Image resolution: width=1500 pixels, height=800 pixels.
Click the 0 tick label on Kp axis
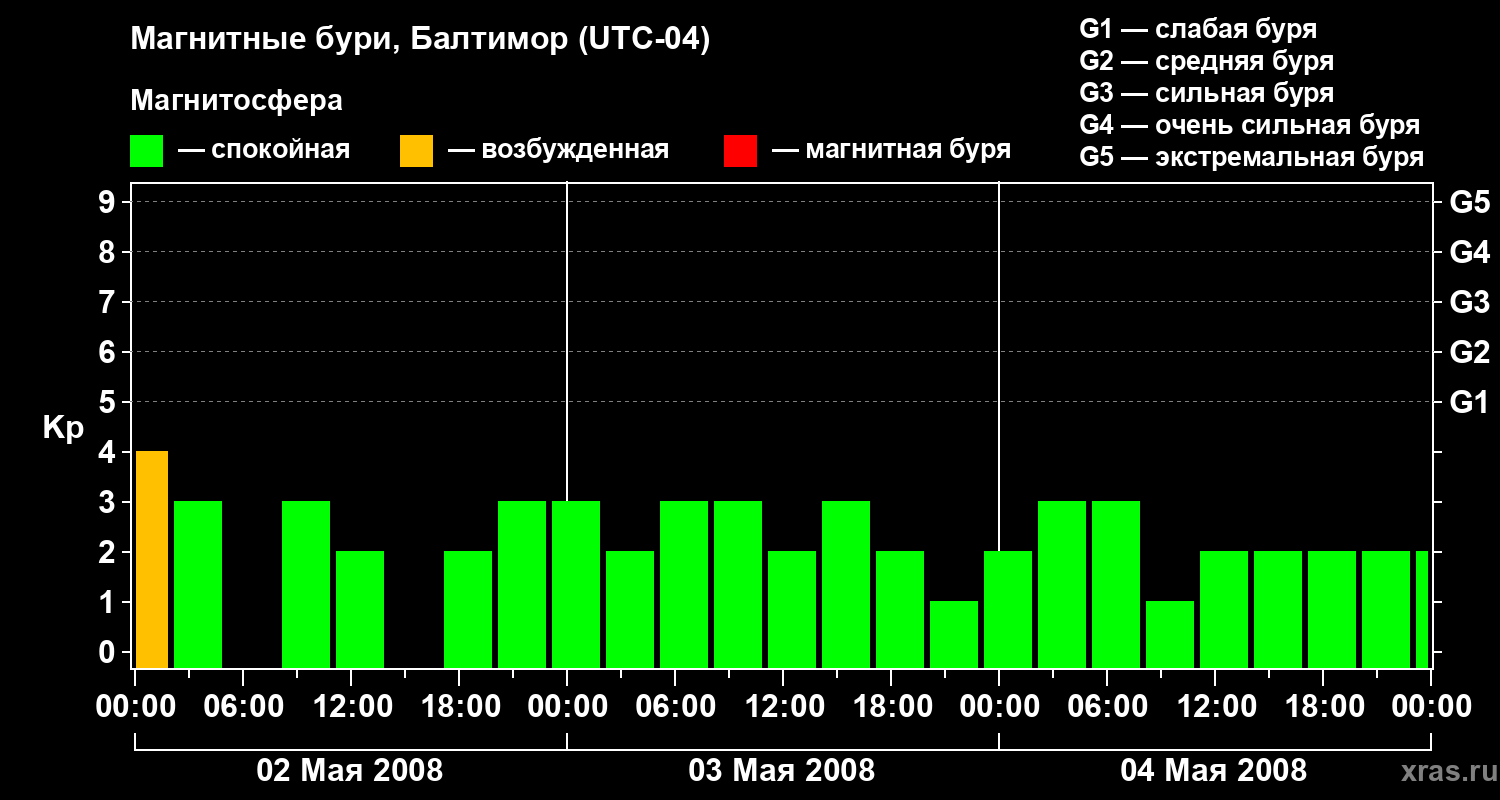tap(109, 652)
